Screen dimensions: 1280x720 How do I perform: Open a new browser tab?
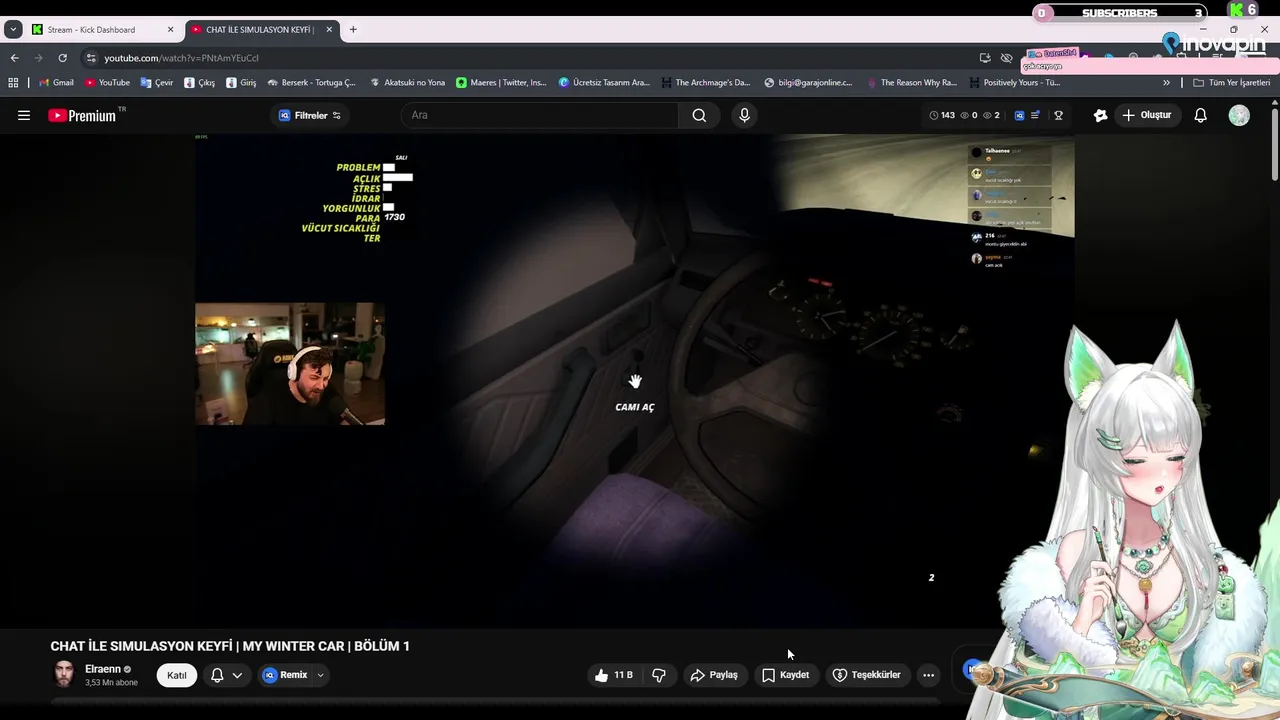(x=353, y=30)
